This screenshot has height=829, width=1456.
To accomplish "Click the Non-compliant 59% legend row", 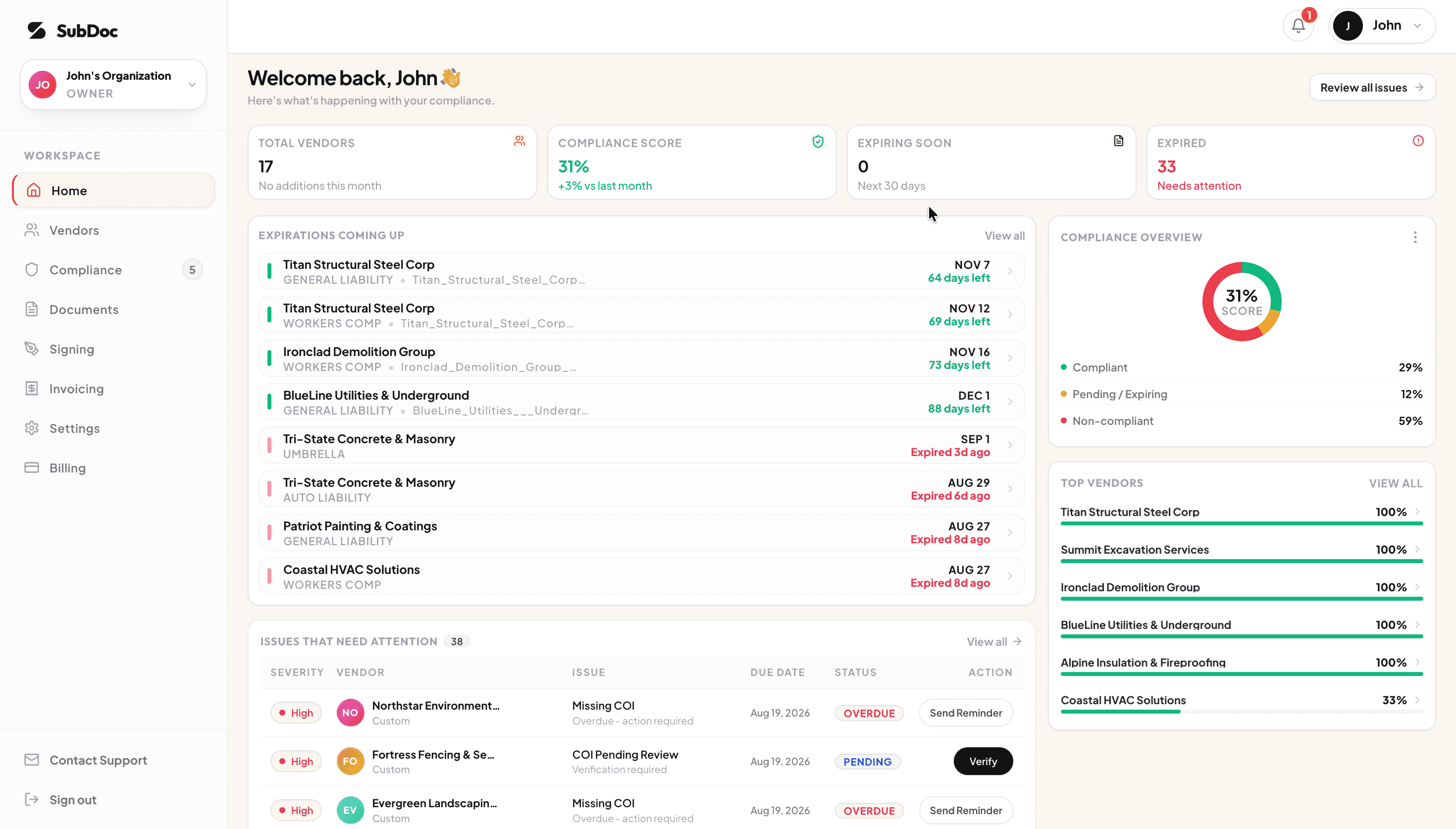I will pos(1242,421).
